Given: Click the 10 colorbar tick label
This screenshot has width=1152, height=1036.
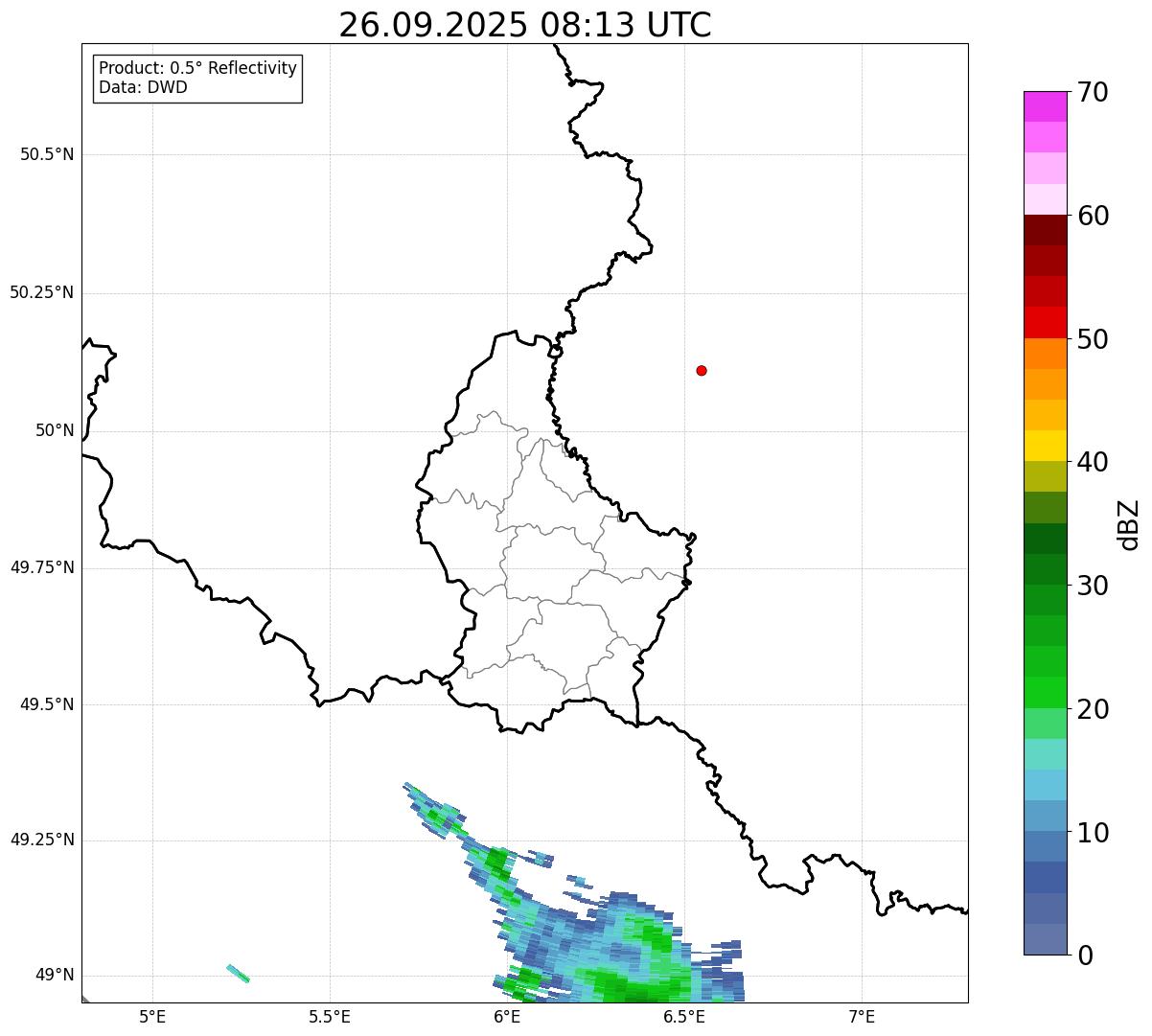Looking at the screenshot, I should pyautogui.click(x=1093, y=832).
